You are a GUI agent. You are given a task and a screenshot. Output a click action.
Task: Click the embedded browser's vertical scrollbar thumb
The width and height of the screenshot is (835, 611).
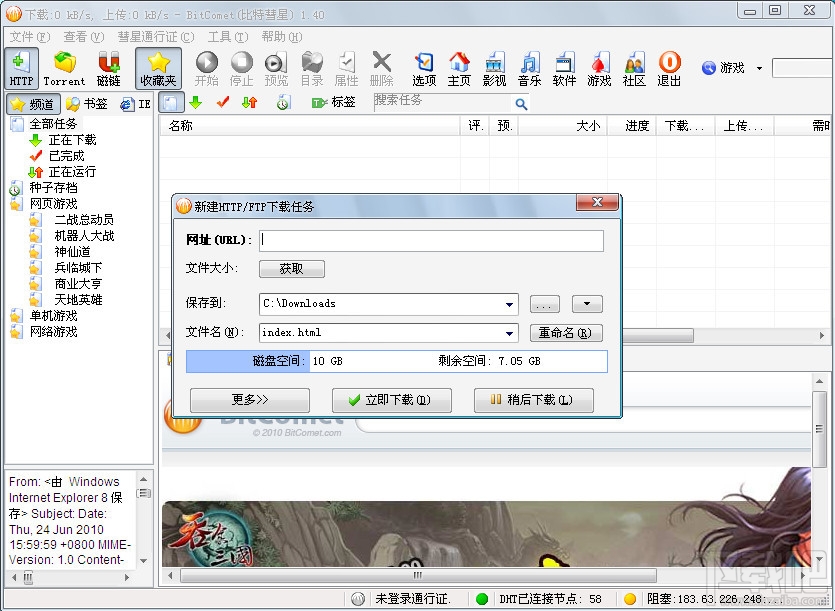[x=819, y=429]
